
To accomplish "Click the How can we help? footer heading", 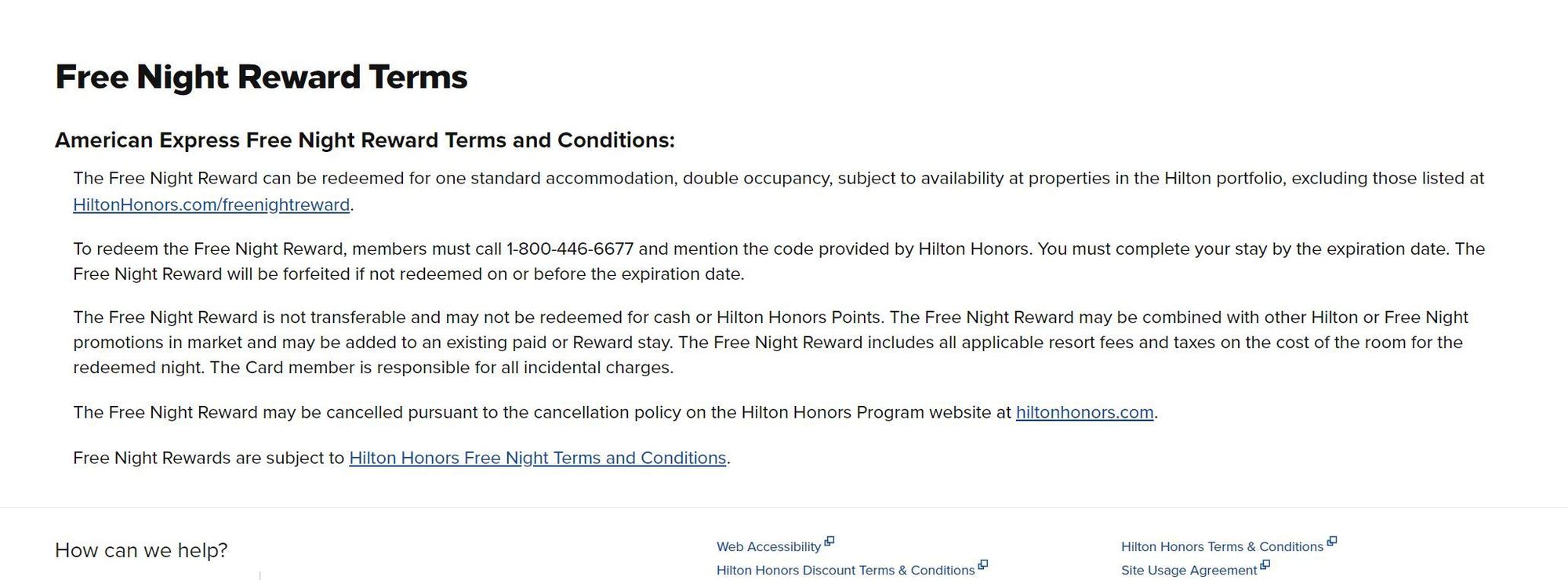I will pyautogui.click(x=141, y=550).
